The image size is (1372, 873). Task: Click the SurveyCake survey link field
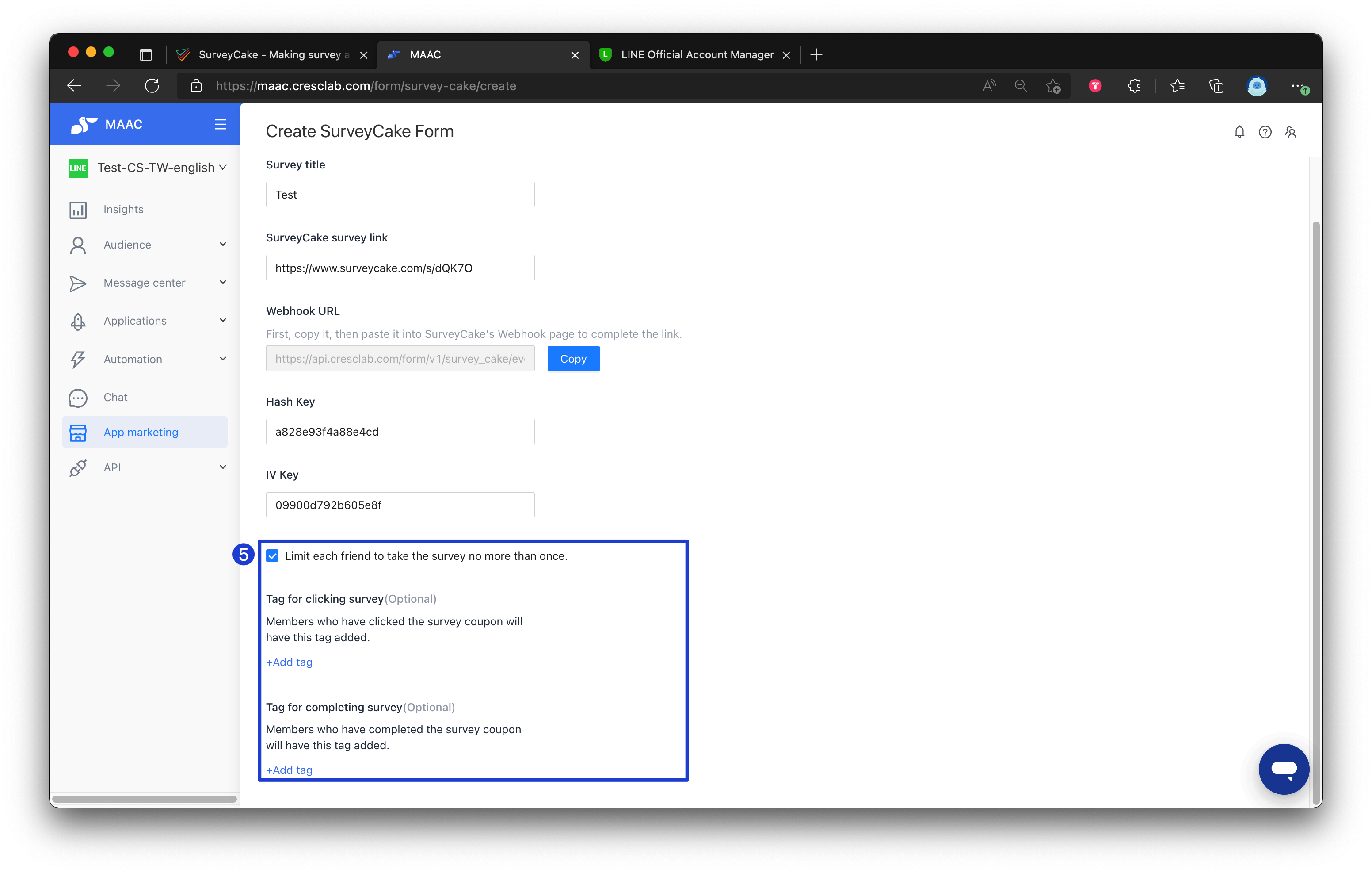(400, 268)
